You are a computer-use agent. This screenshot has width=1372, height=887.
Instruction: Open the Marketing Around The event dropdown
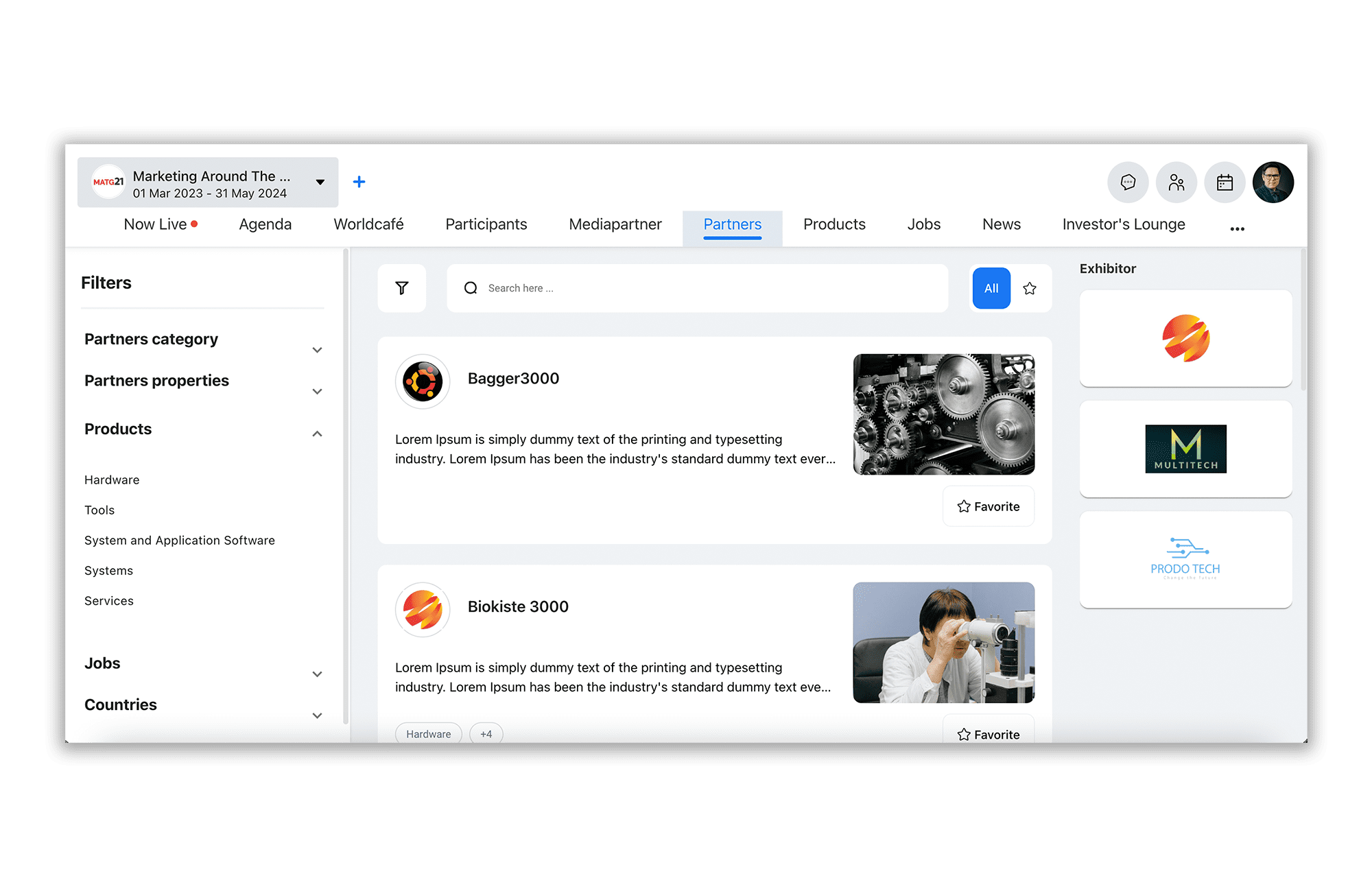click(x=320, y=182)
